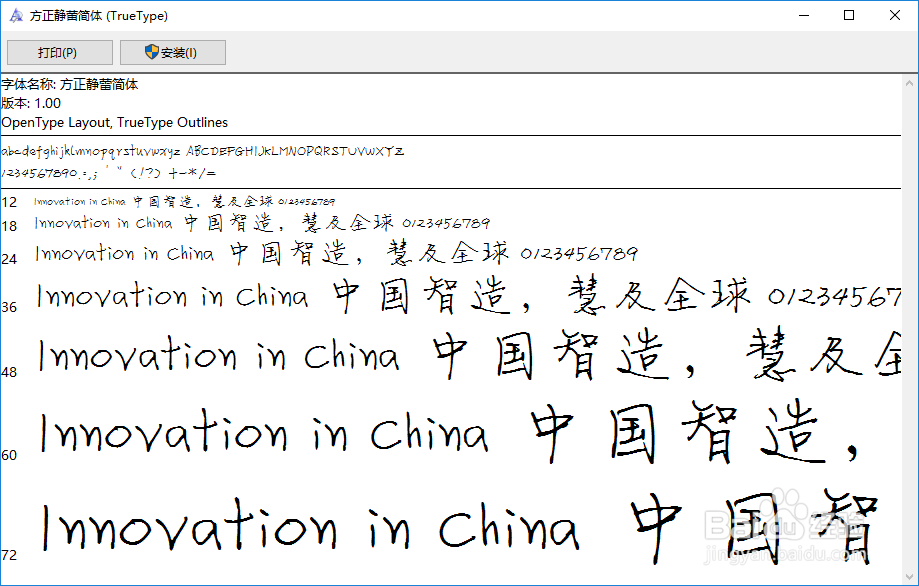Maximize the font preview window
Image resolution: width=919 pixels, height=586 pixels.
coord(849,15)
